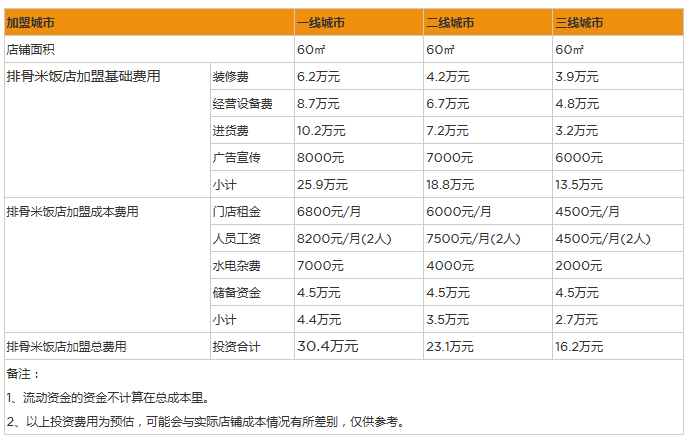
Task: Click the 排骨米饭店加盟成本费用 category cell
Action: [72, 211]
